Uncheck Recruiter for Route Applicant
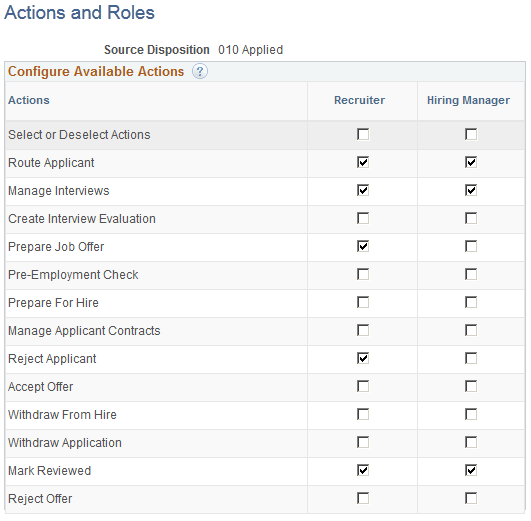Image resolution: width=531 pixels, height=521 pixels. pos(363,162)
